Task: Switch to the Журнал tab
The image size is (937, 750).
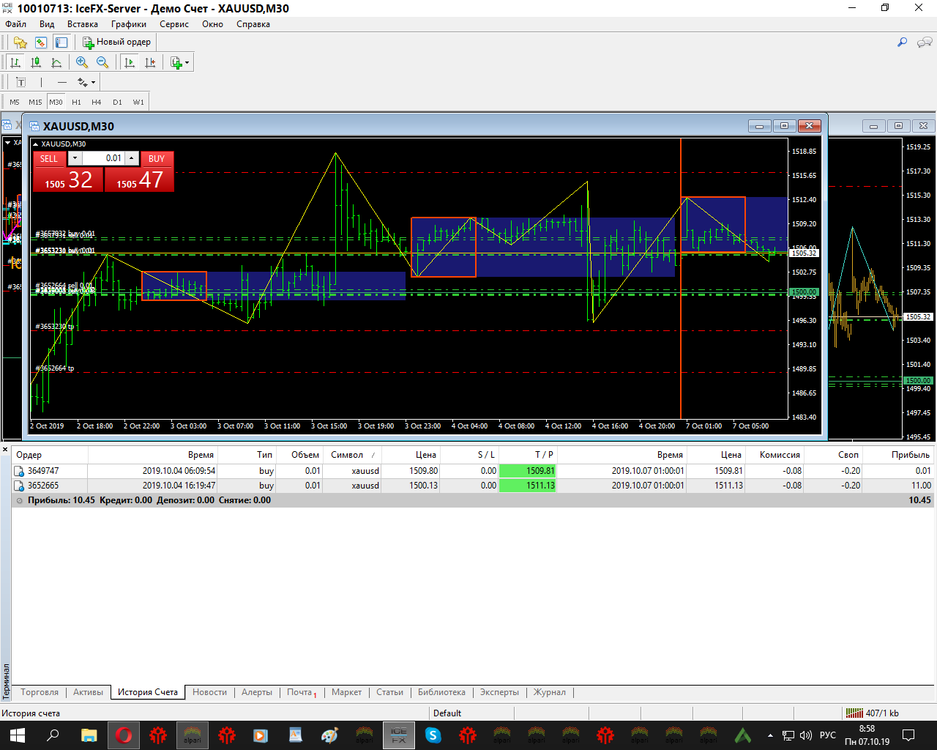Action: [x=549, y=692]
